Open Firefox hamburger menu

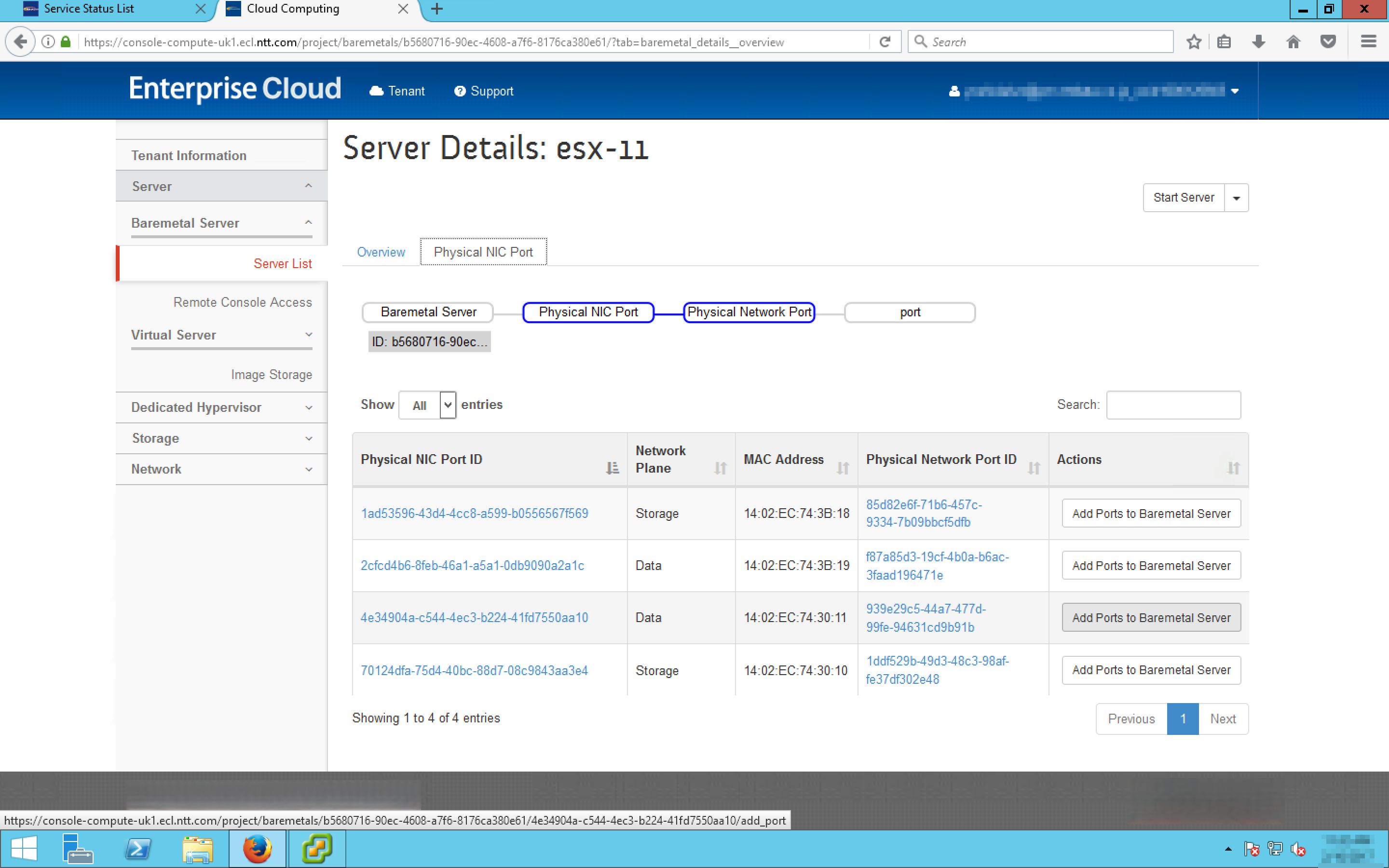1368,41
